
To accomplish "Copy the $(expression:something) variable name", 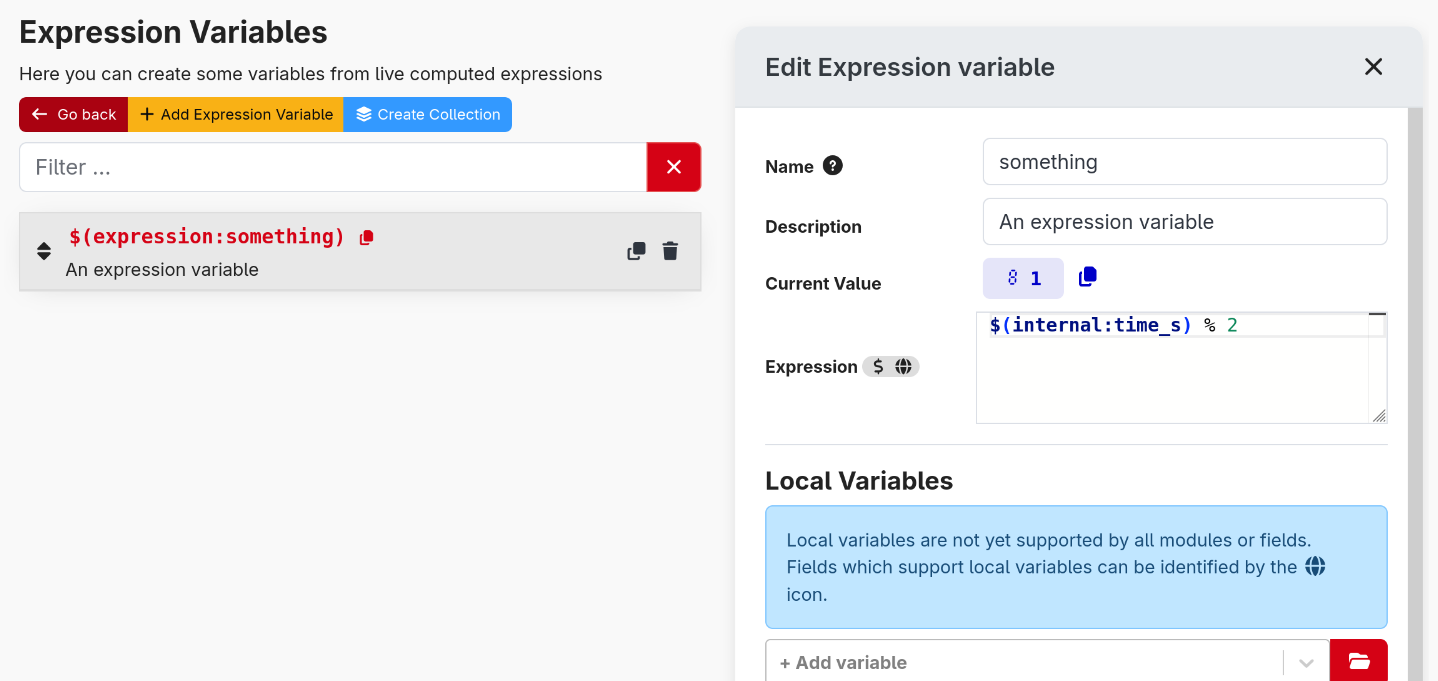I will (366, 236).
